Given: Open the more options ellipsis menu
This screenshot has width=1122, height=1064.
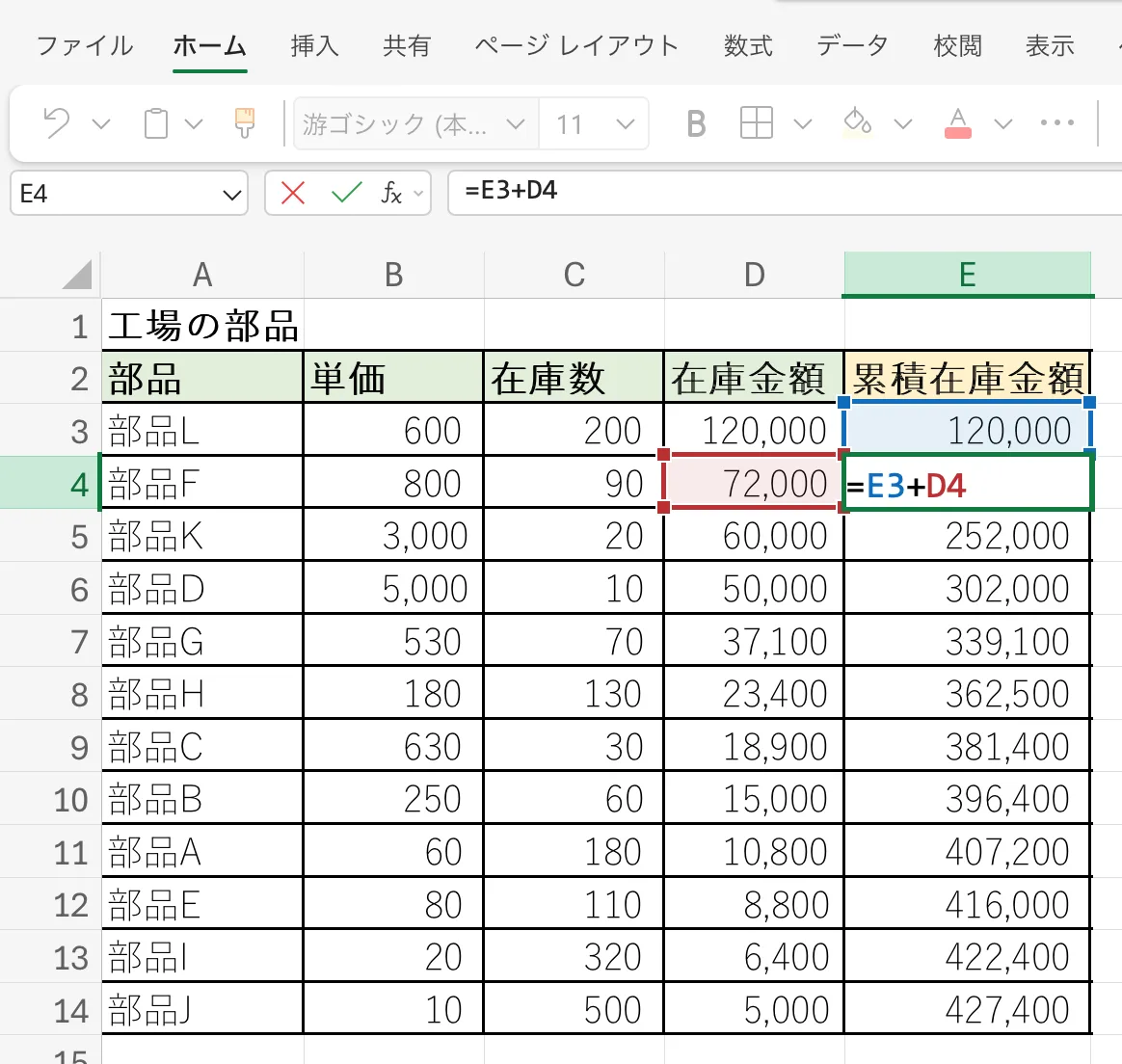Looking at the screenshot, I should pyautogui.click(x=1057, y=123).
